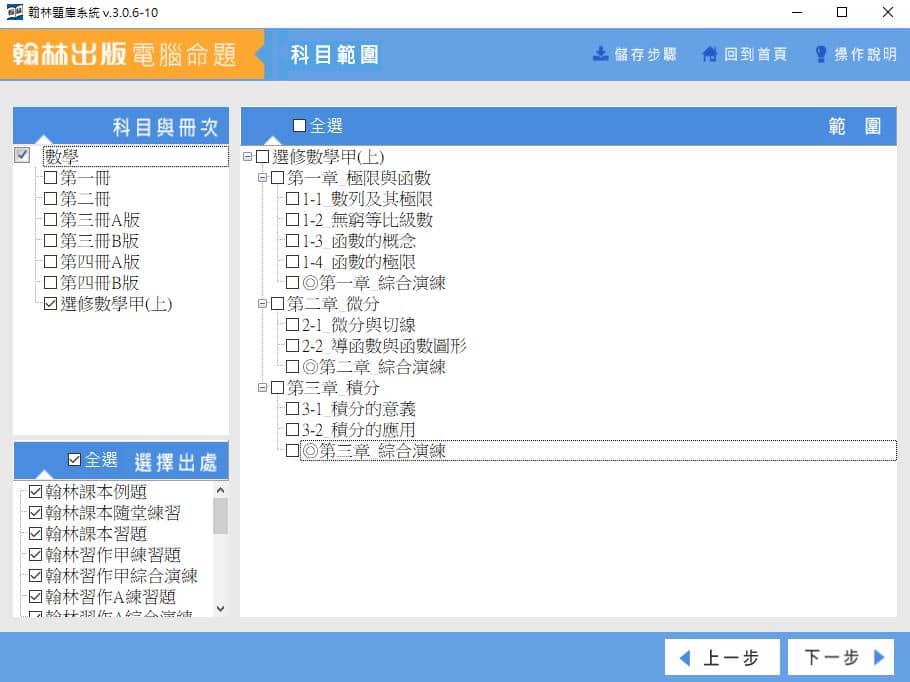Uncheck 選修數學甲(上) in subject list

click(x=50, y=304)
